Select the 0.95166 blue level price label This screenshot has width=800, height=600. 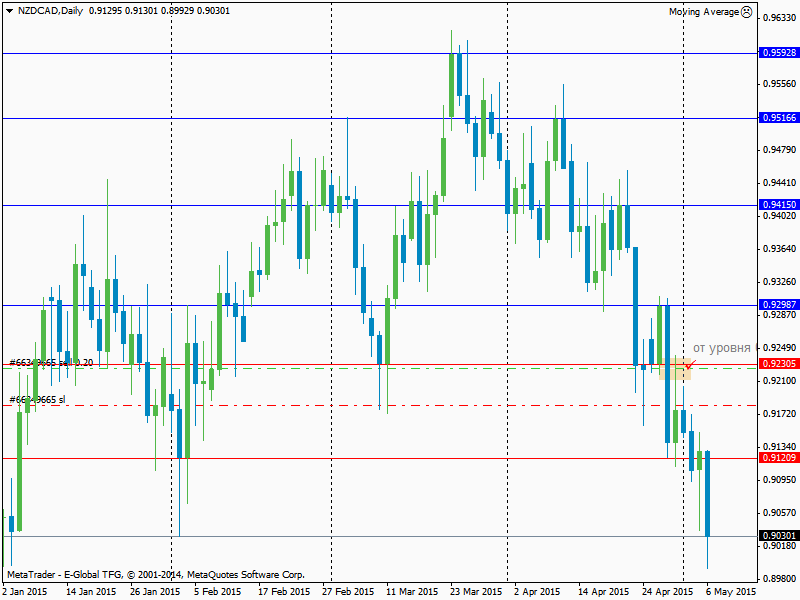[x=779, y=118]
